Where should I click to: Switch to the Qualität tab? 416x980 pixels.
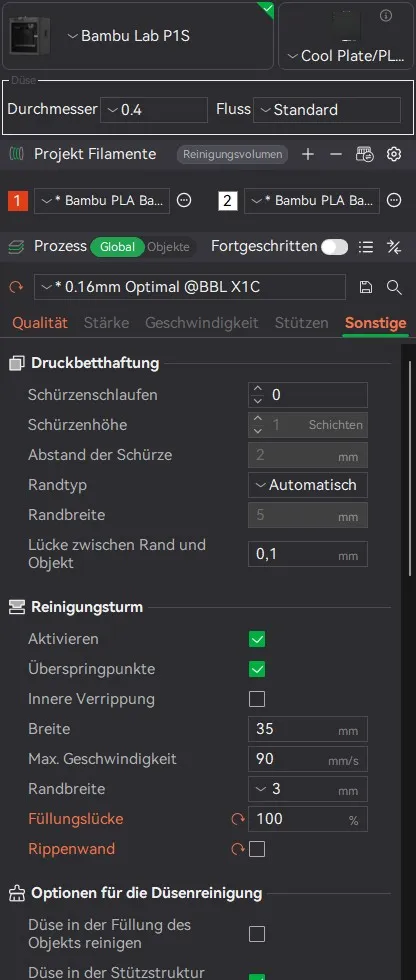[40, 323]
